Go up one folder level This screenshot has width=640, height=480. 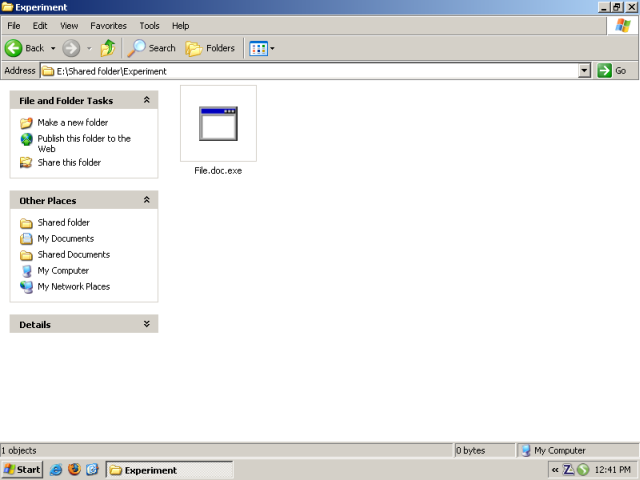108,48
